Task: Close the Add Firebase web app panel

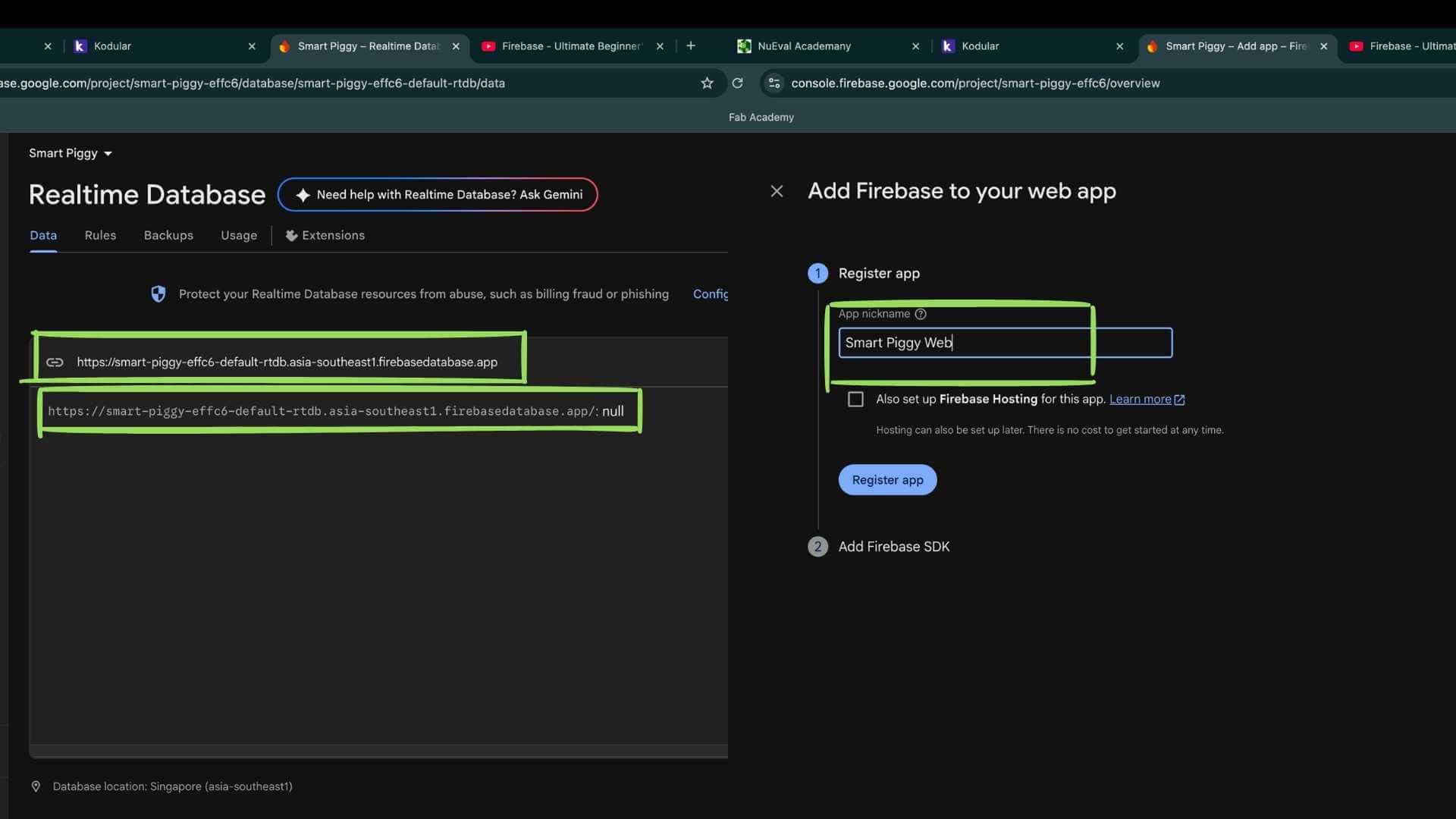Action: click(777, 191)
